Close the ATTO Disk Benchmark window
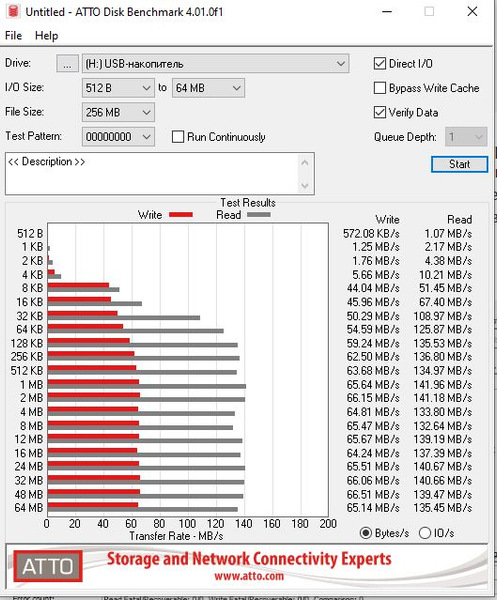Viewport: 497px width, 600px height. coord(473,11)
